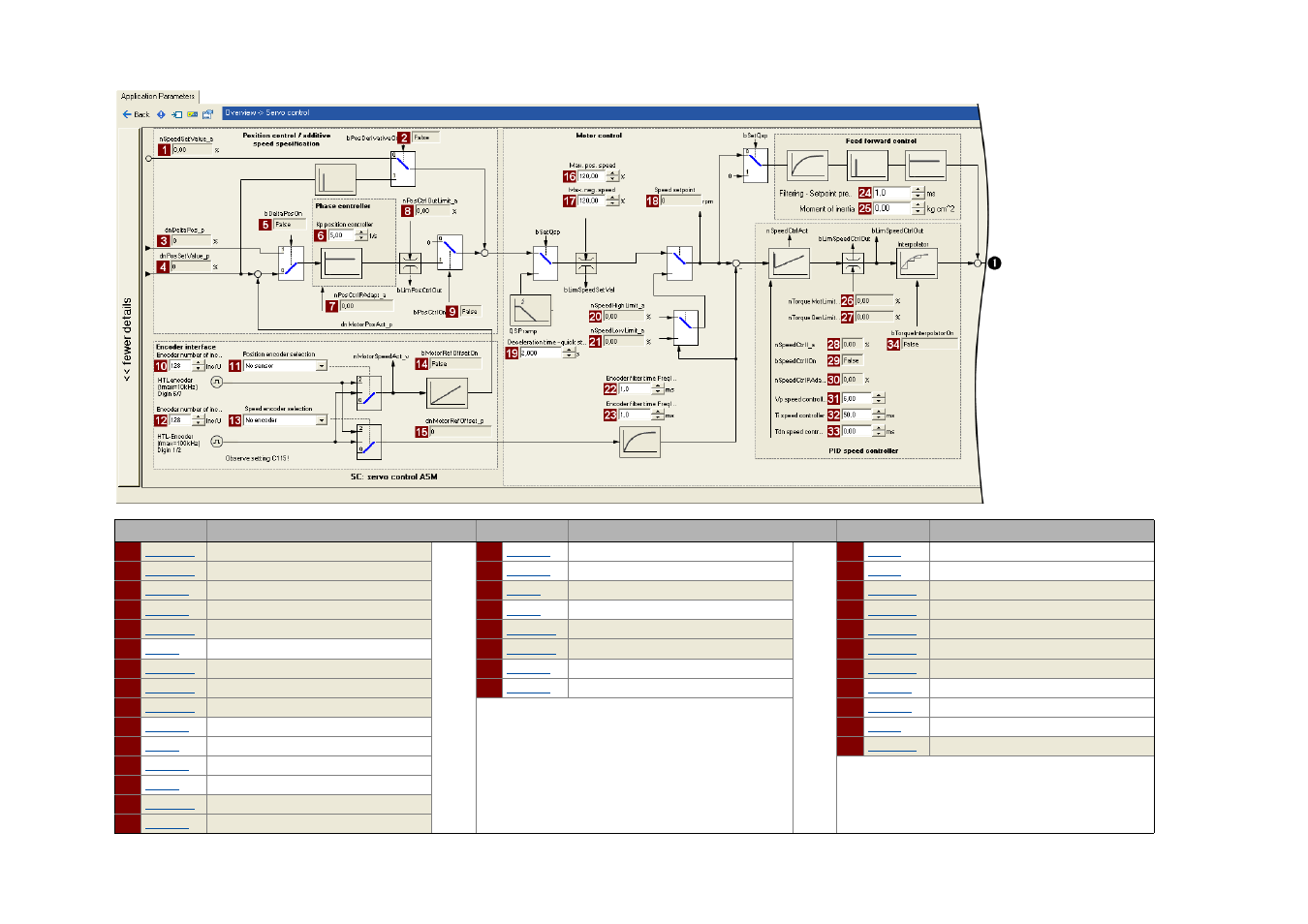This screenshot has height=924, width=1308.
Task: Adjust the Kp position controller spinner
Action: tap(361, 235)
